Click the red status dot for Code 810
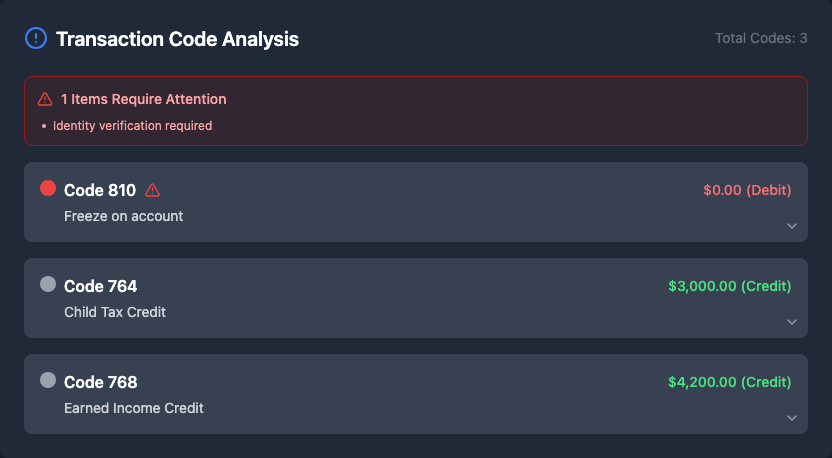Image resolution: width=832 pixels, height=458 pixels. point(48,188)
